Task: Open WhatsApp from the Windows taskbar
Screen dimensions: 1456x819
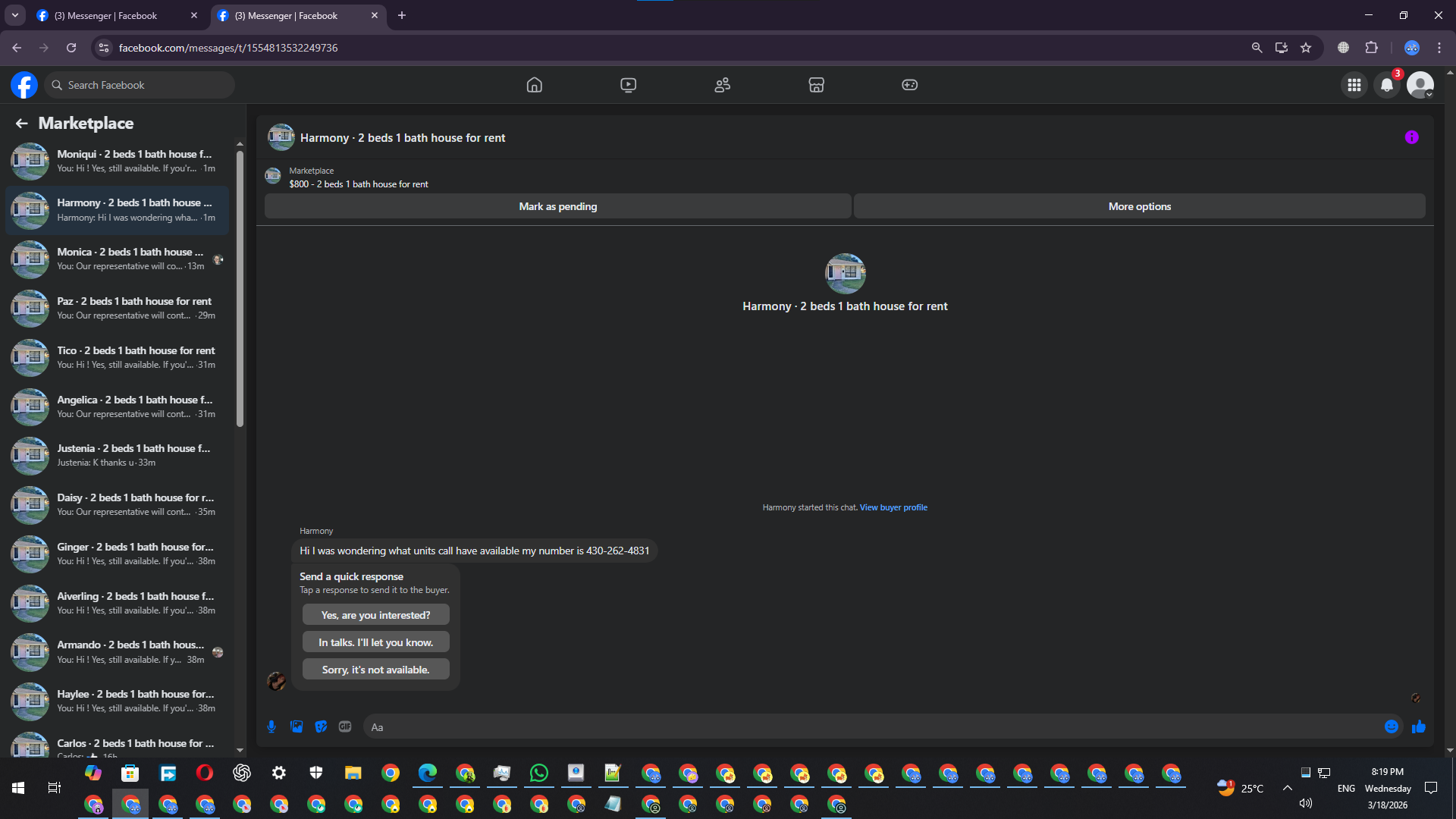Action: (x=538, y=773)
